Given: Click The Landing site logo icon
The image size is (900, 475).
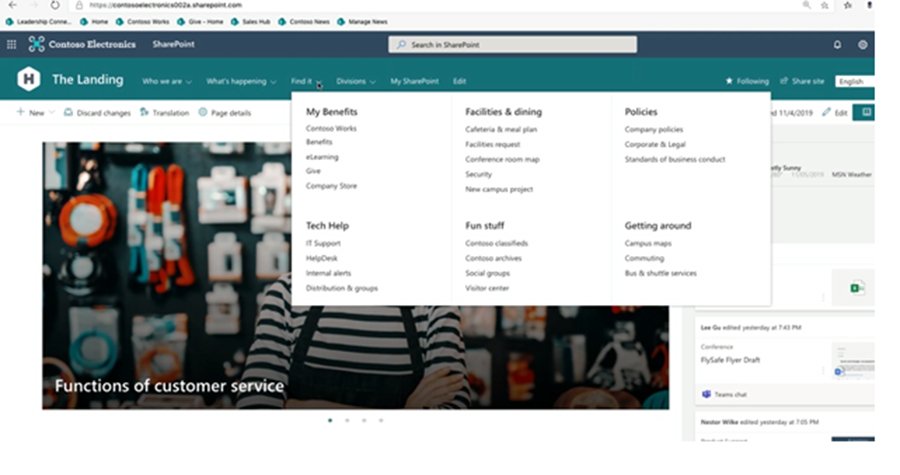Looking at the screenshot, I should (29, 80).
